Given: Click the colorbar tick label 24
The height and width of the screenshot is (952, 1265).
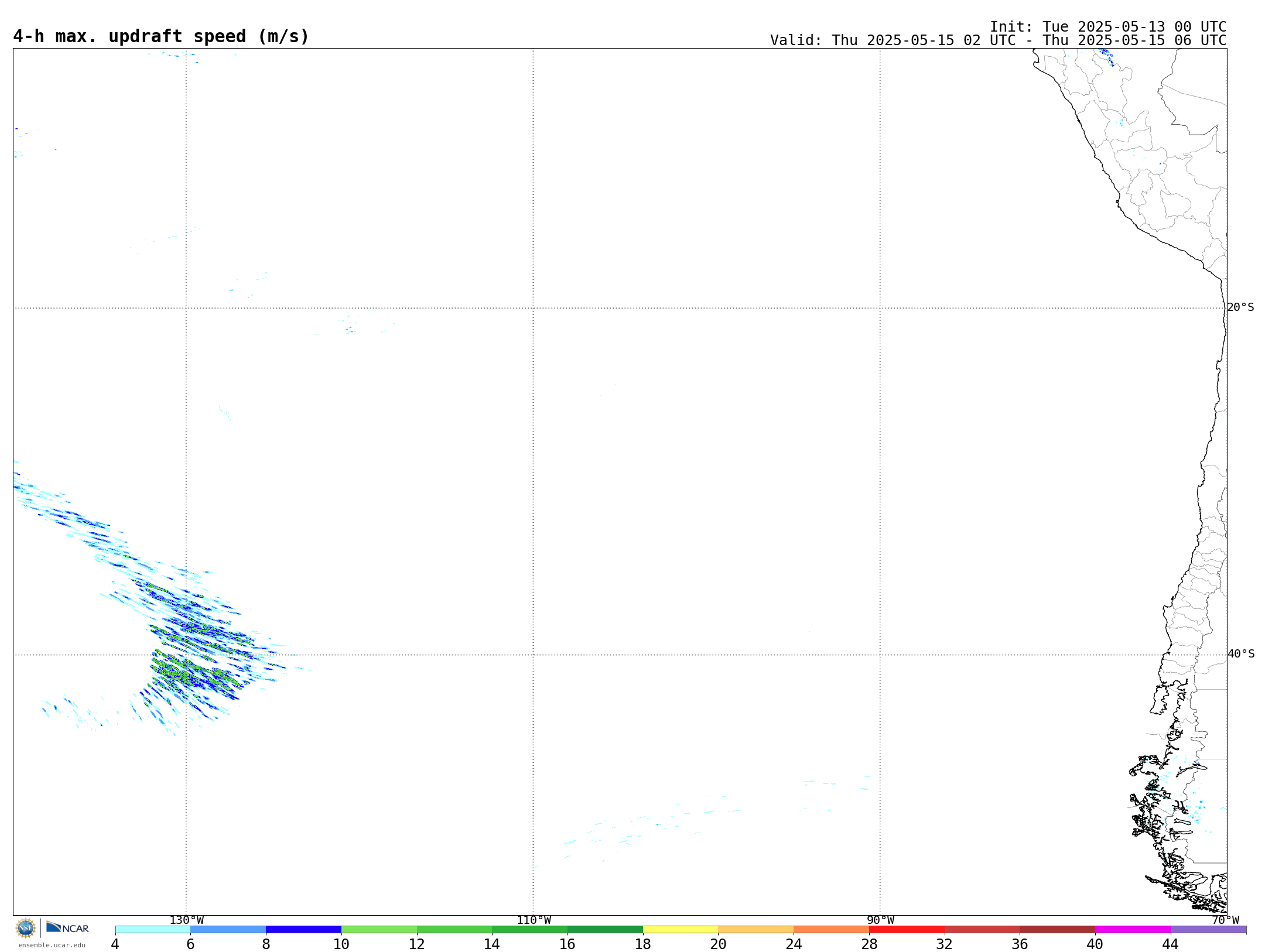Looking at the screenshot, I should (794, 944).
